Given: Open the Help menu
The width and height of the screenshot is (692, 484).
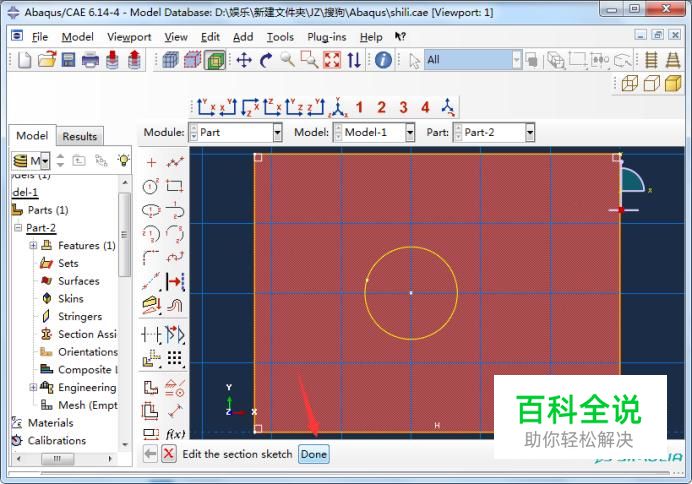Looking at the screenshot, I should click(x=371, y=37).
